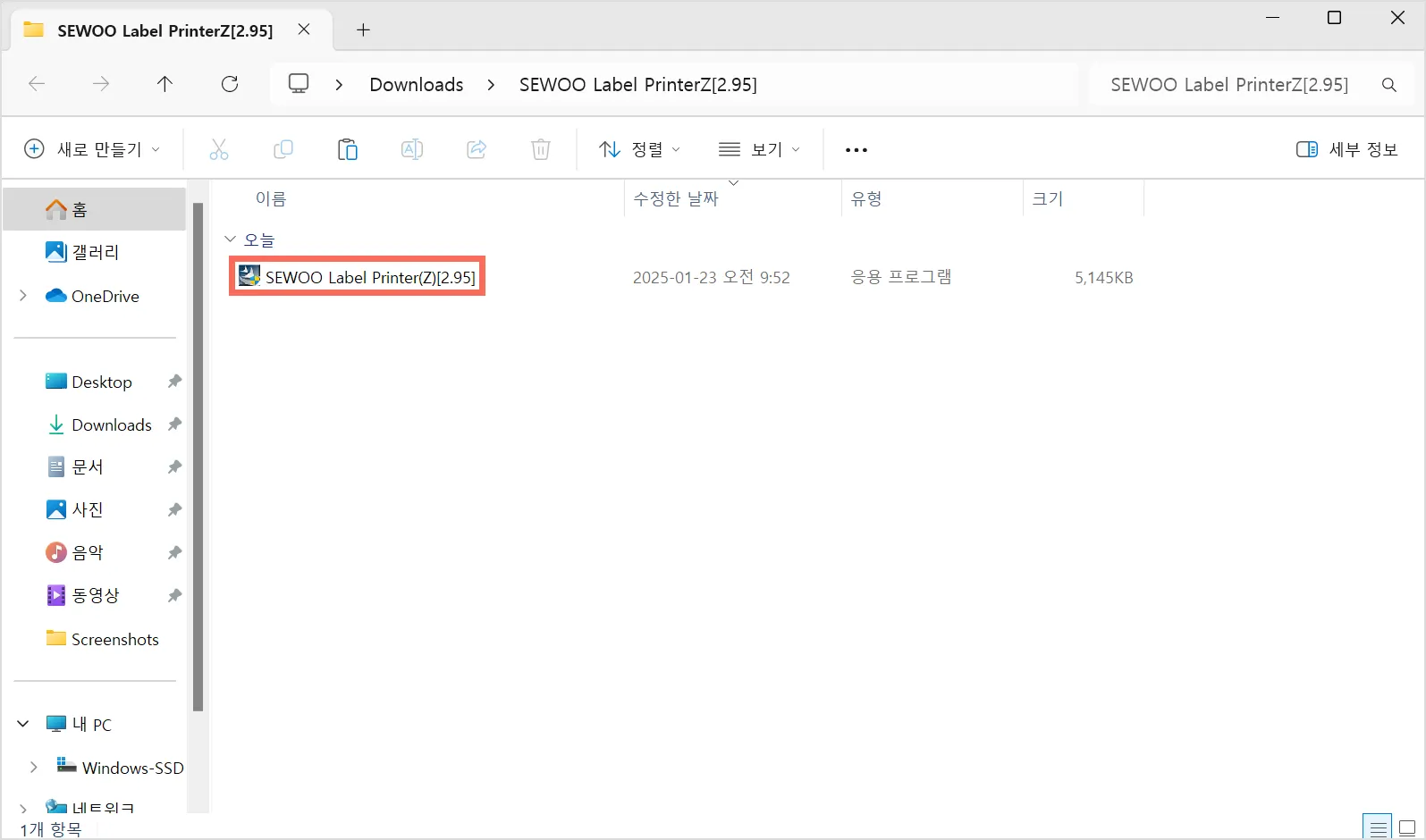Image resolution: width=1426 pixels, height=840 pixels.
Task: Click SEWOO Label PrinterZ[2.95] breadcrumb segment
Action: tap(637, 85)
